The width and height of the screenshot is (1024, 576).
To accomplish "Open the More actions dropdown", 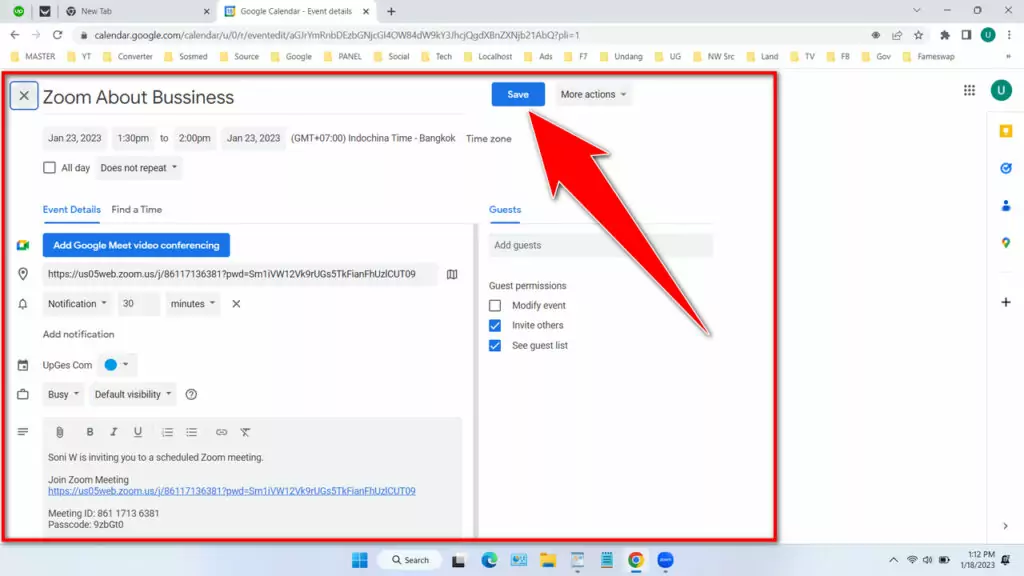I will [x=593, y=94].
